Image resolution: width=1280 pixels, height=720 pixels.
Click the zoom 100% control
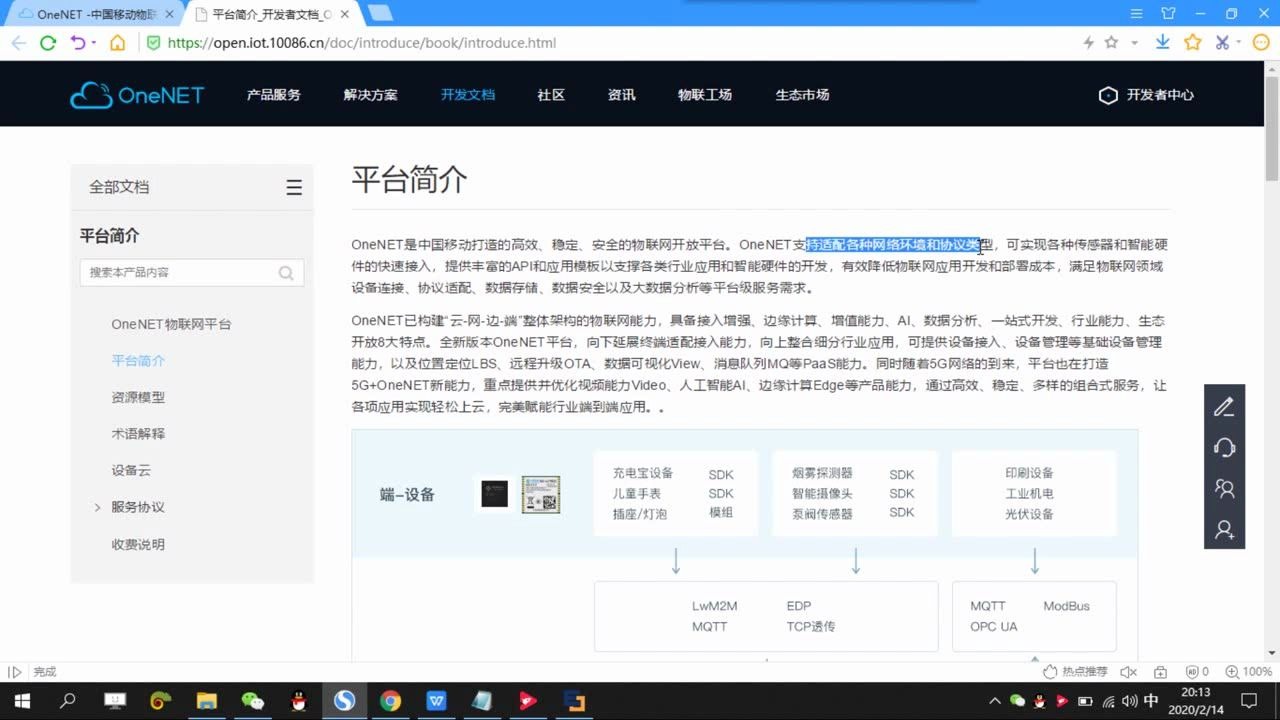[x=1248, y=672]
